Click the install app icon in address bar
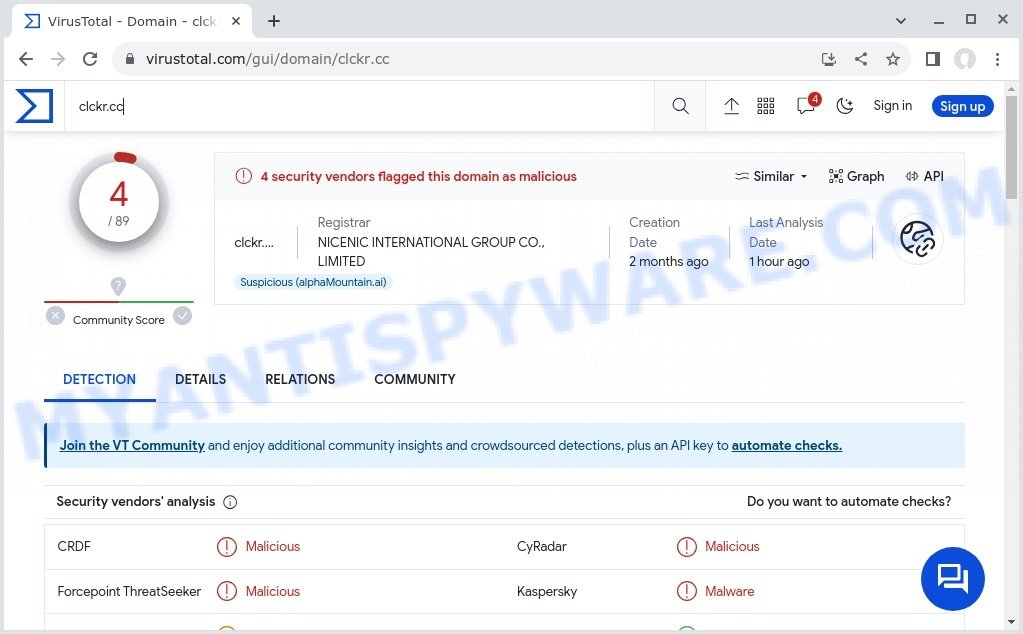 [x=829, y=59]
